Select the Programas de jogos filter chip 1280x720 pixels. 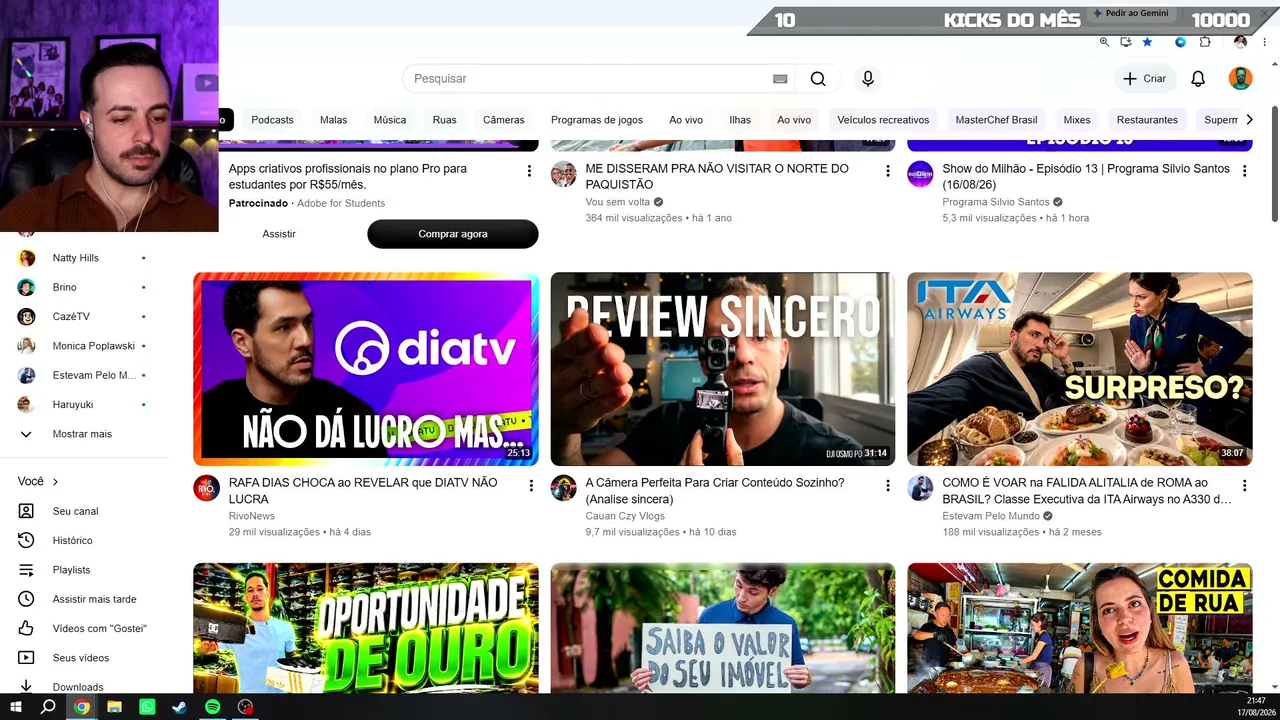tap(597, 120)
